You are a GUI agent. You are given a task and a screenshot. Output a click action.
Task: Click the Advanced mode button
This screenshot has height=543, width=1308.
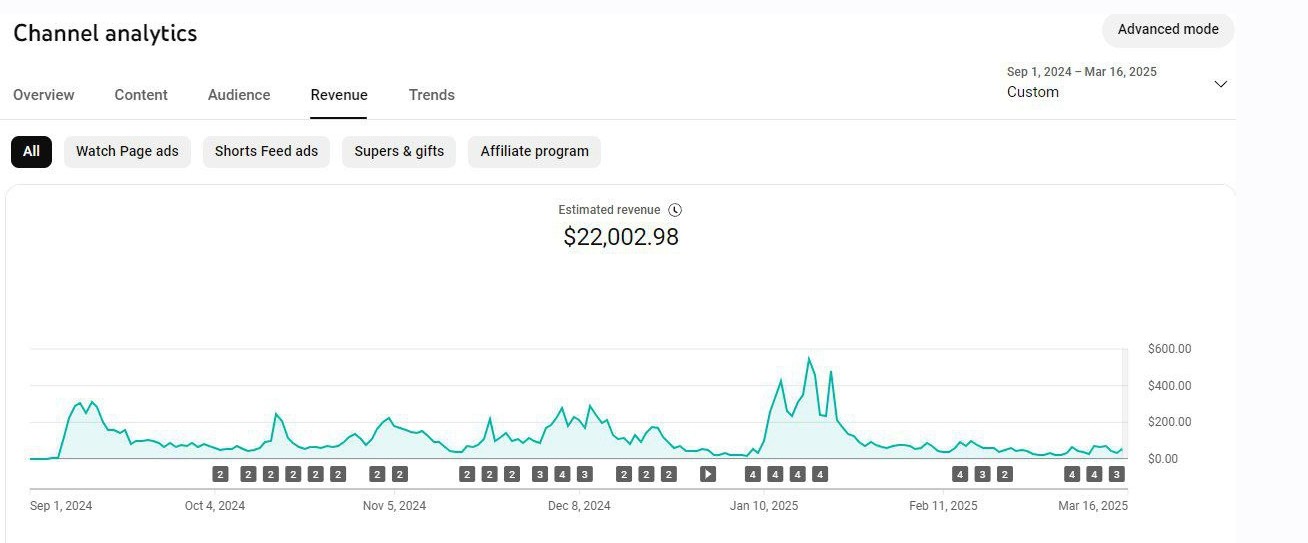[x=1167, y=30]
